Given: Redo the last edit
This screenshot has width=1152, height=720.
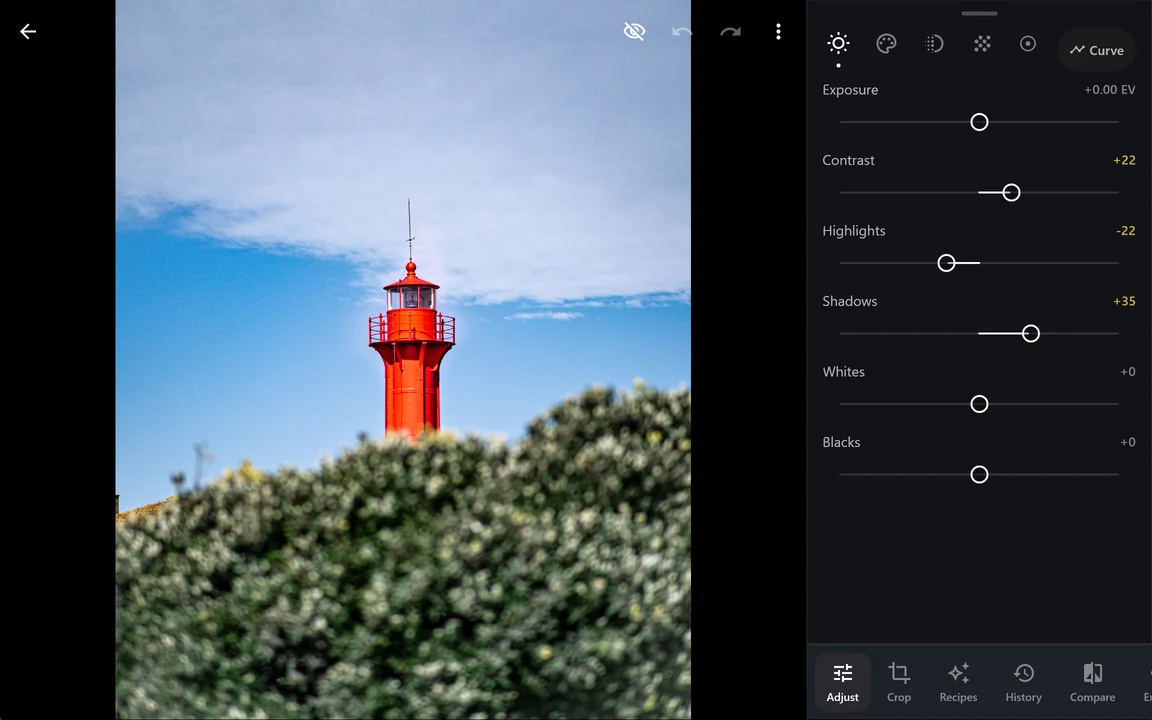Looking at the screenshot, I should 730,32.
